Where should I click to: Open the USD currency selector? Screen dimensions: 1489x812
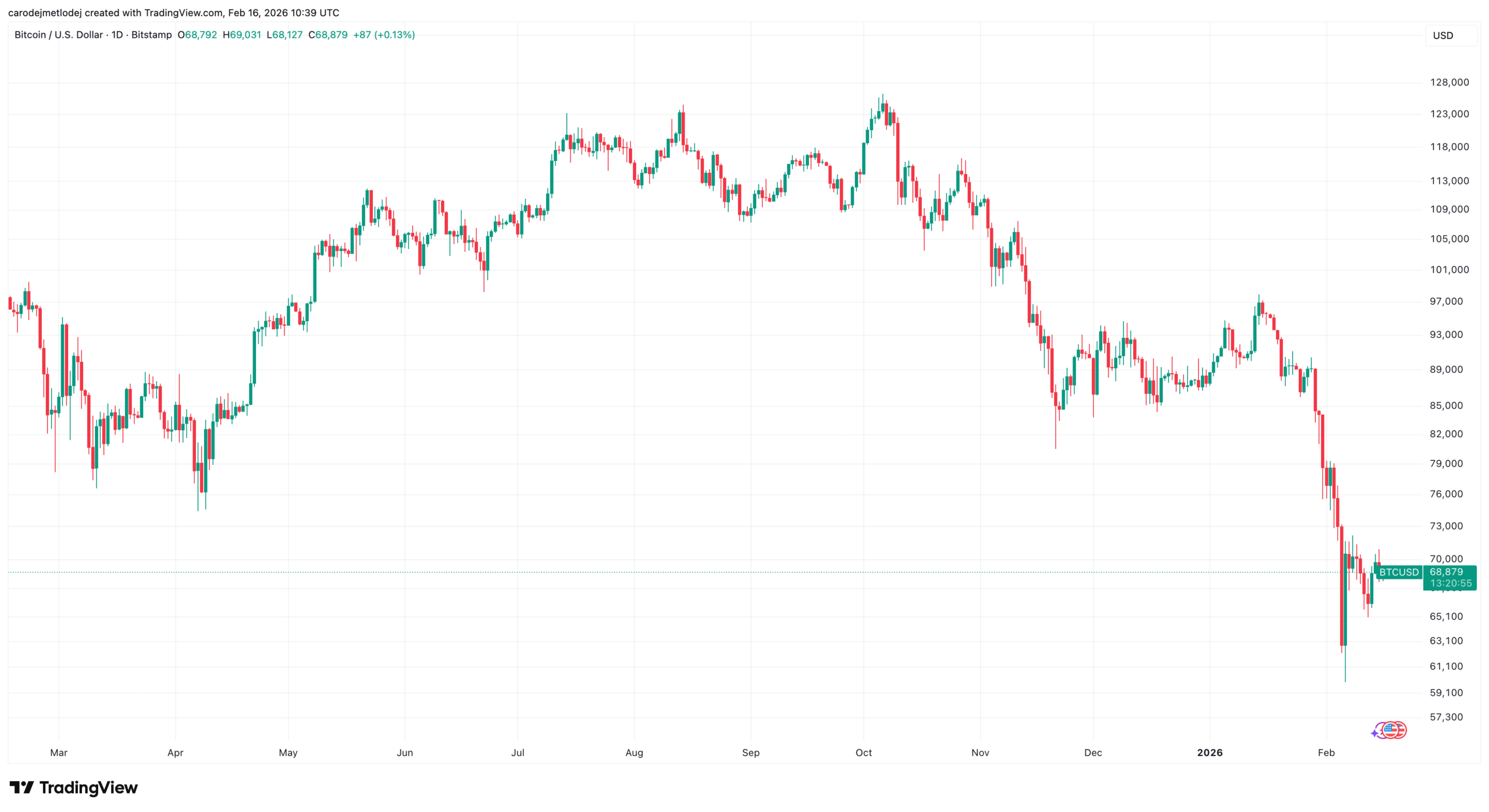[1443, 35]
